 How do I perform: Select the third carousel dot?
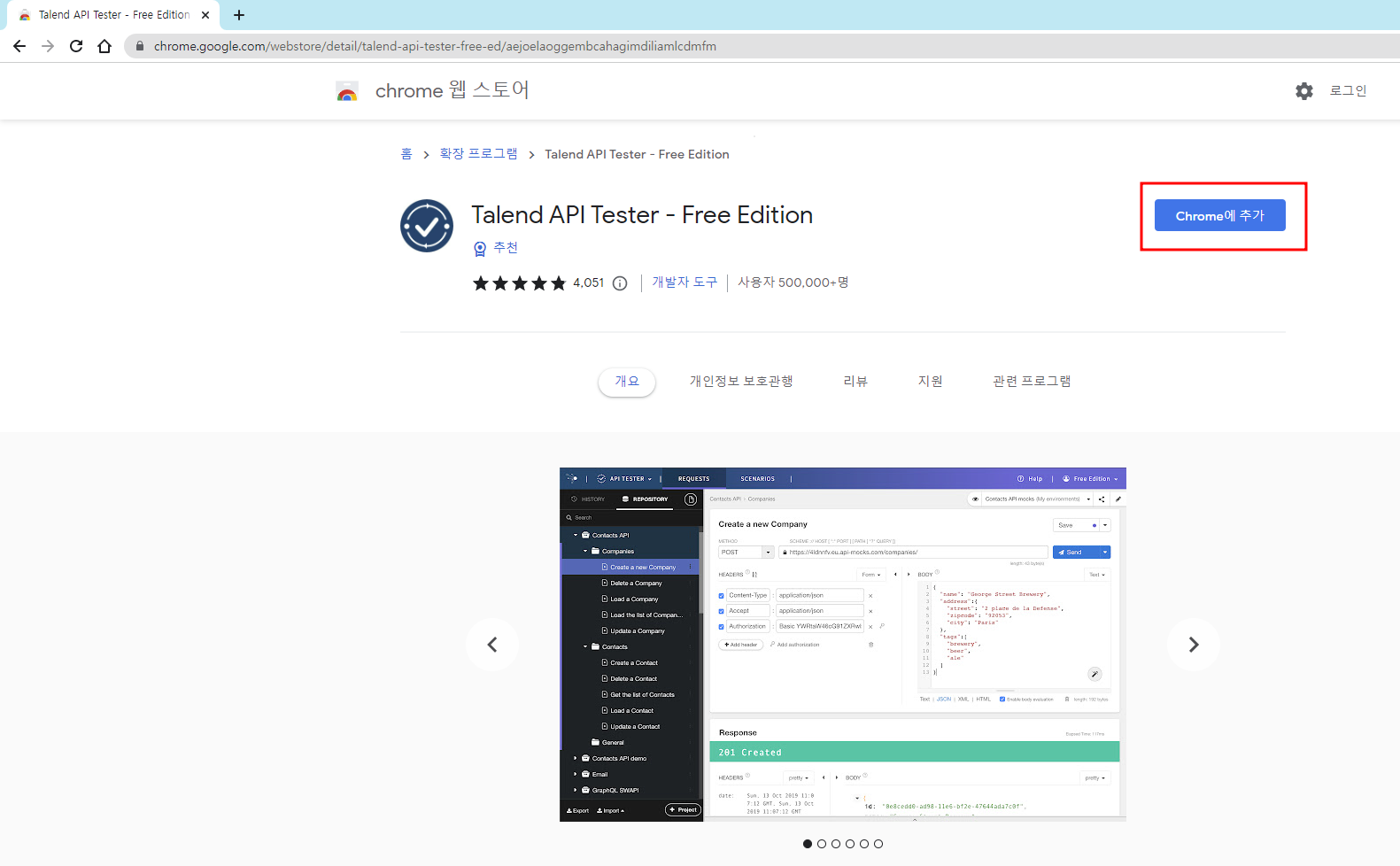(836, 844)
